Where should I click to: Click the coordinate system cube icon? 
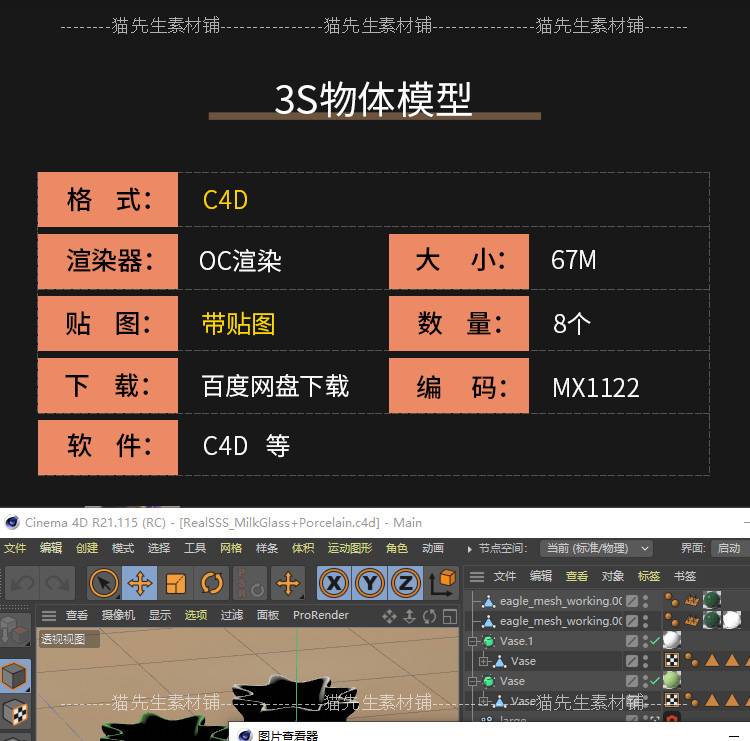click(x=443, y=583)
